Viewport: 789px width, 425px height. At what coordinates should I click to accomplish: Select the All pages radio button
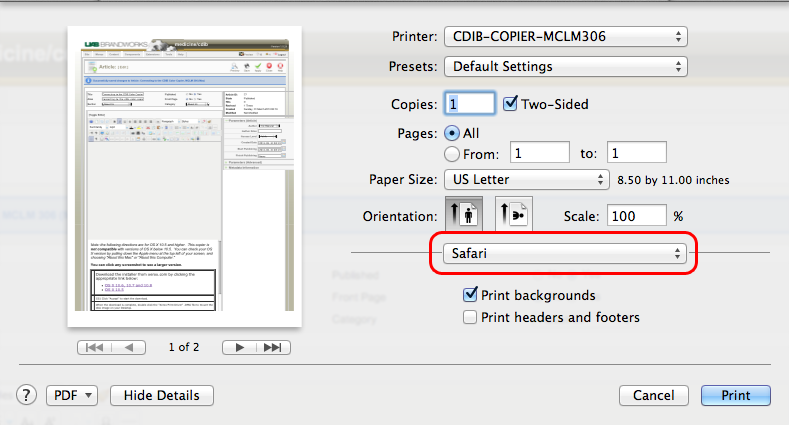tap(451, 132)
